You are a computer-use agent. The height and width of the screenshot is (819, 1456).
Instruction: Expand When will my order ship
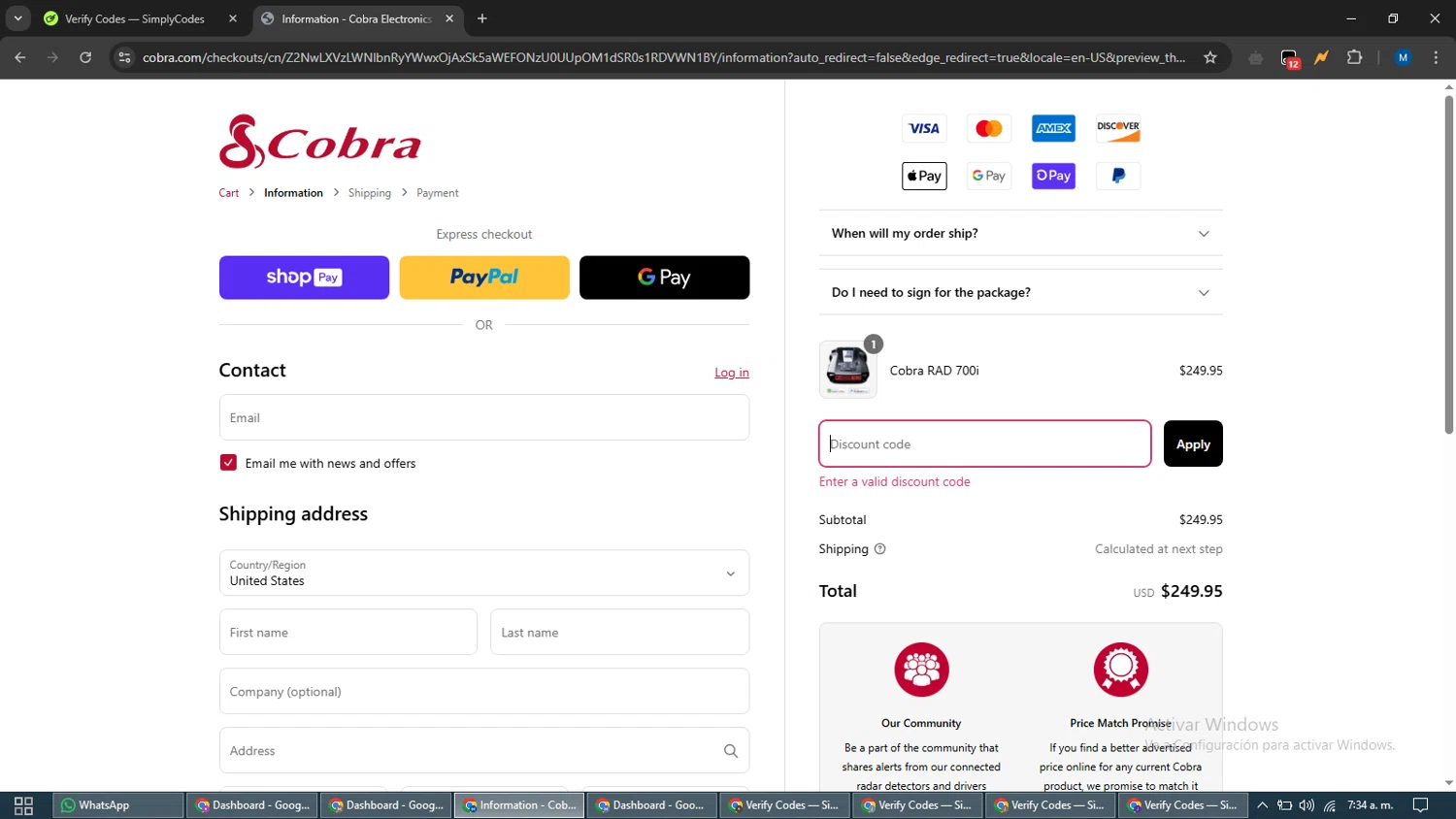(x=1020, y=233)
